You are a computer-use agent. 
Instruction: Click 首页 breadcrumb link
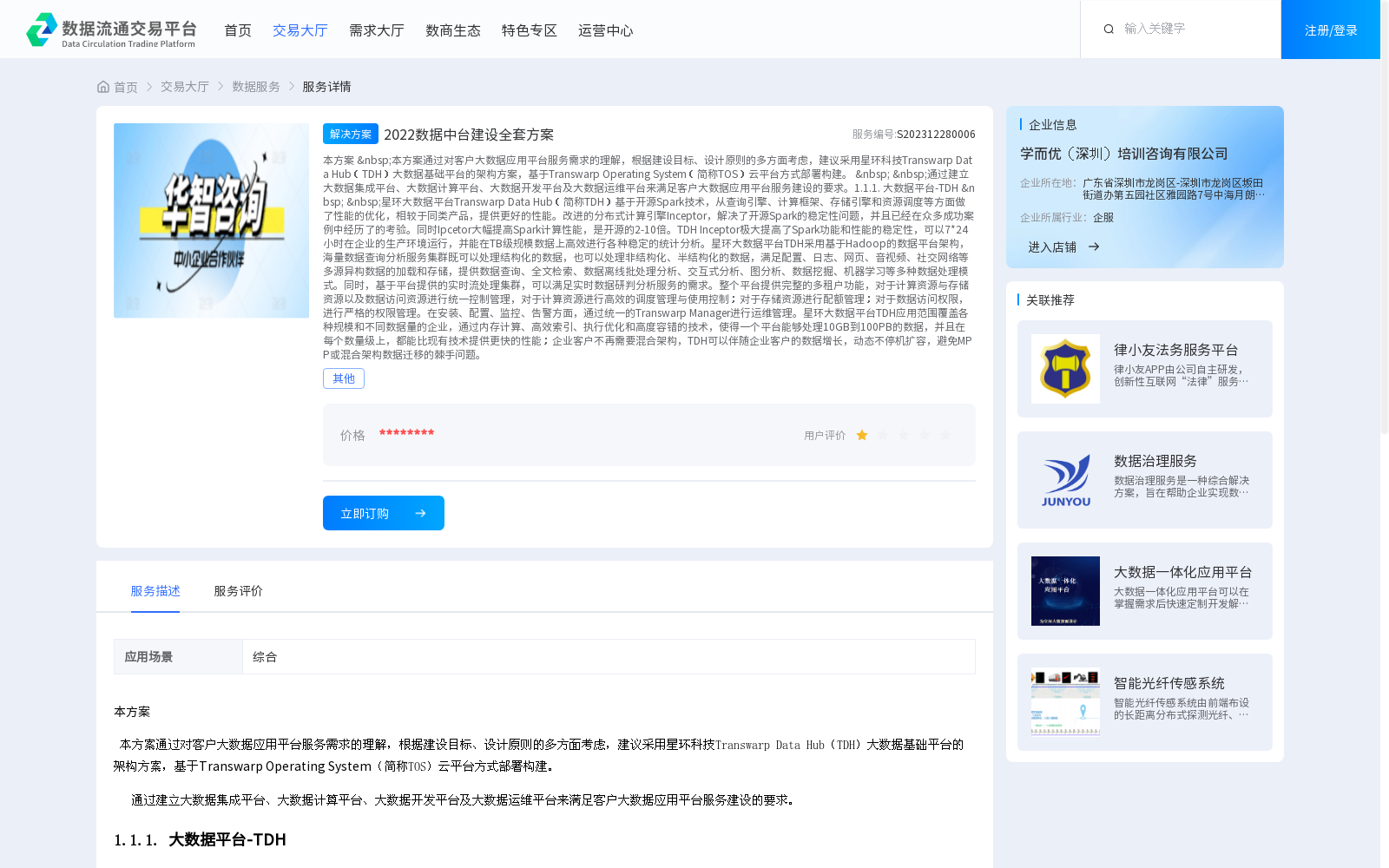click(126, 87)
